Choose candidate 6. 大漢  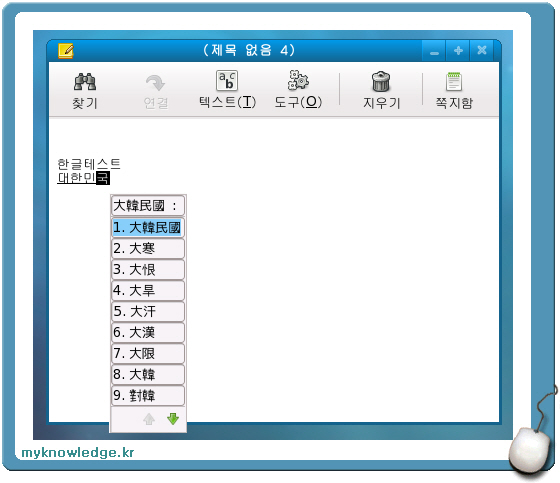(x=148, y=333)
